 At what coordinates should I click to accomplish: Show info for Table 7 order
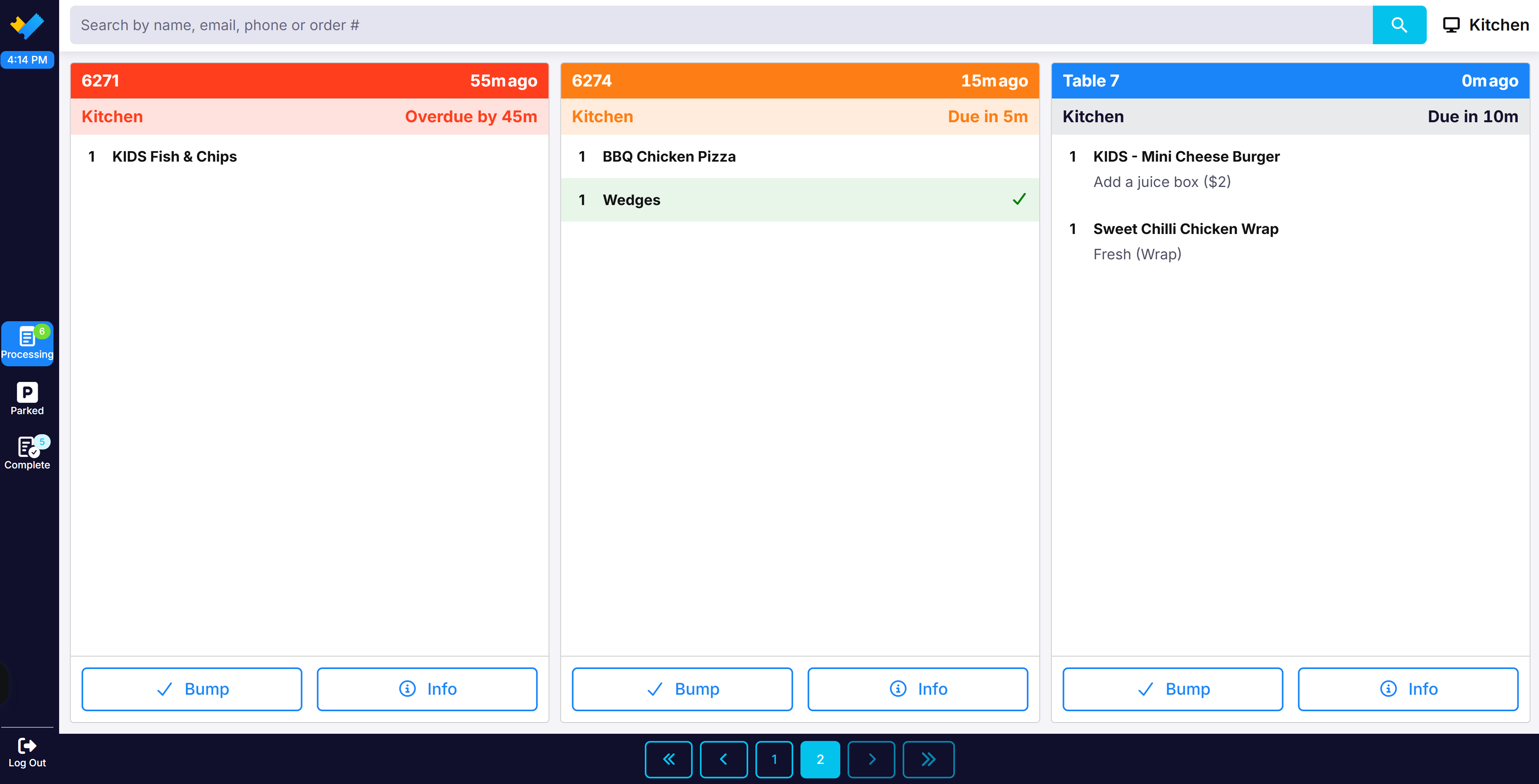pos(1408,689)
